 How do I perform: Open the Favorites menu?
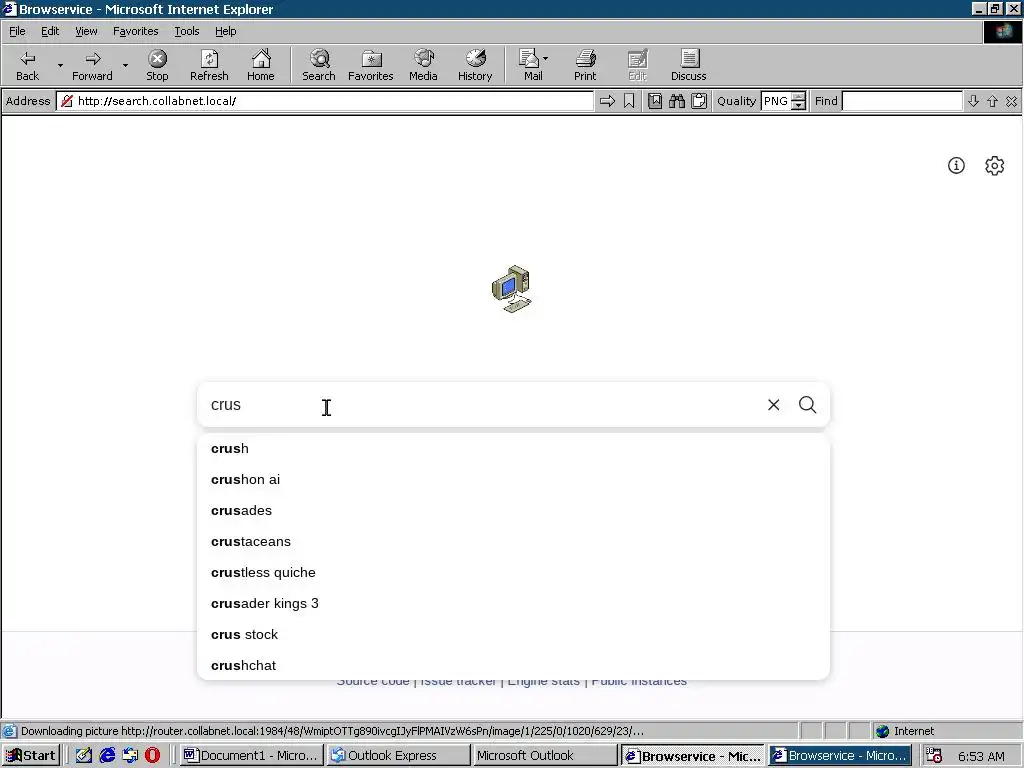click(x=135, y=31)
